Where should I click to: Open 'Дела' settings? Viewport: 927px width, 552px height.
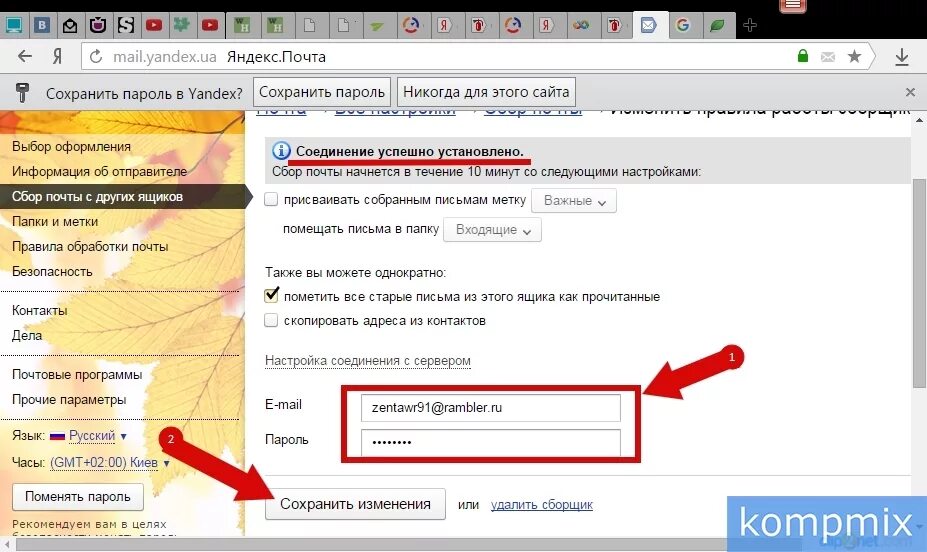point(27,336)
